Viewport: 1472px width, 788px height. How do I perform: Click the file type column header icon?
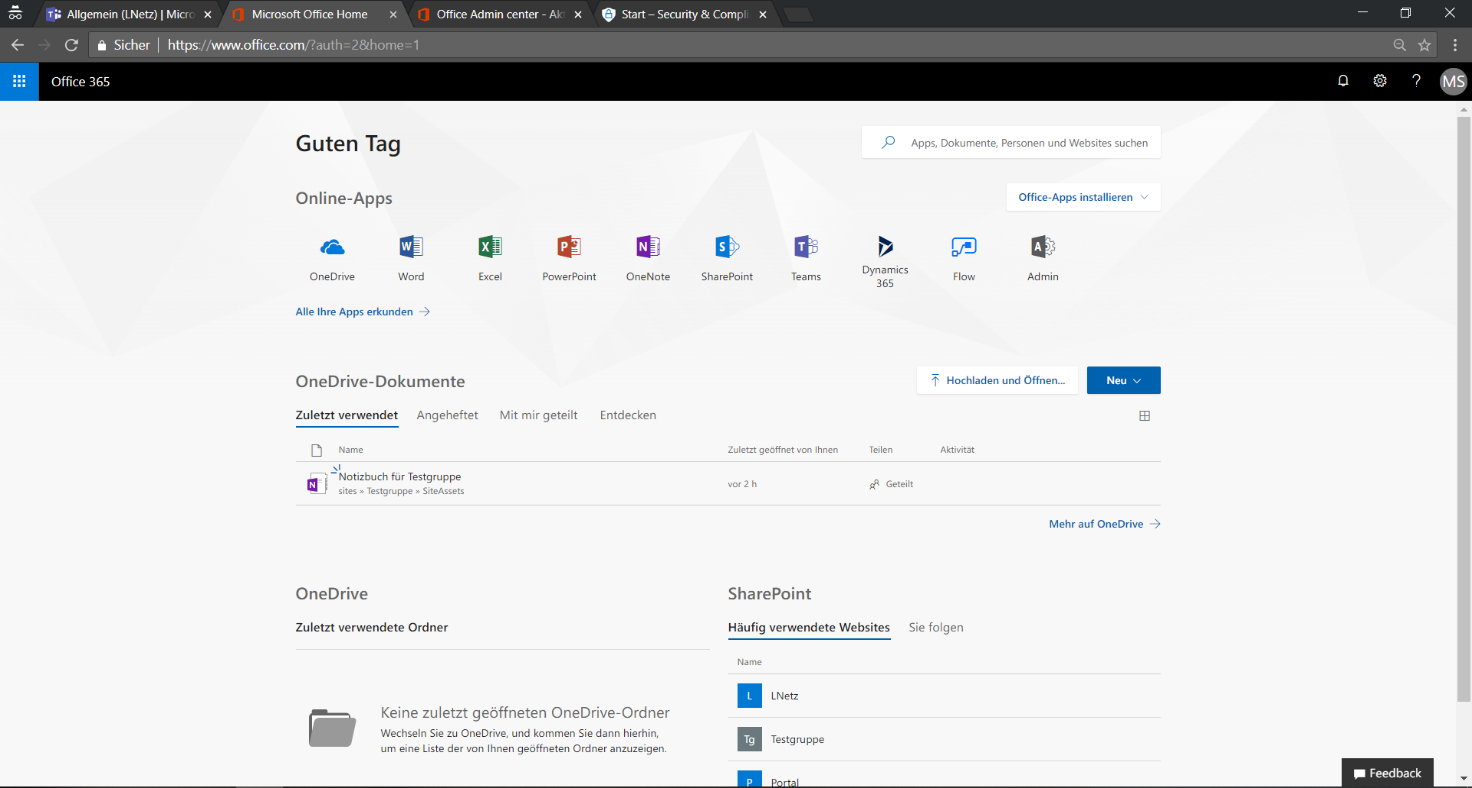tap(317, 450)
